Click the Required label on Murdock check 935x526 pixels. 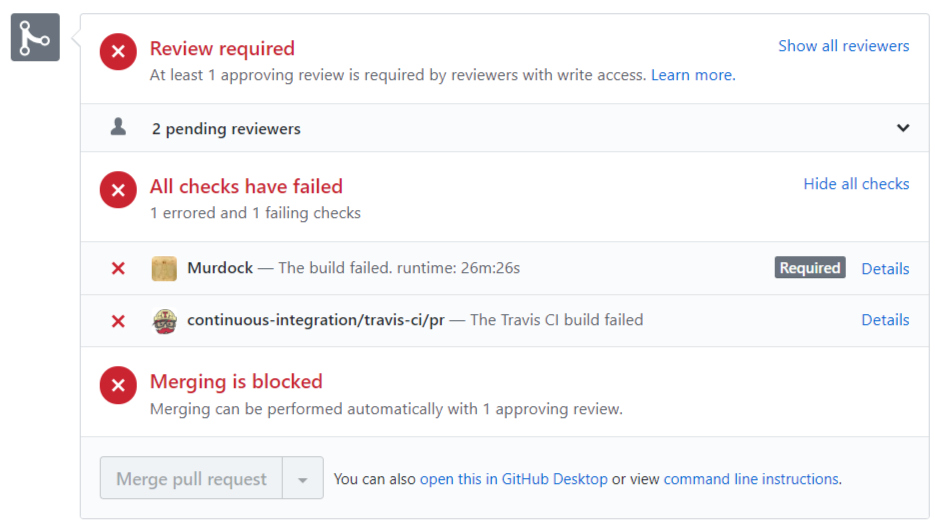coord(809,268)
